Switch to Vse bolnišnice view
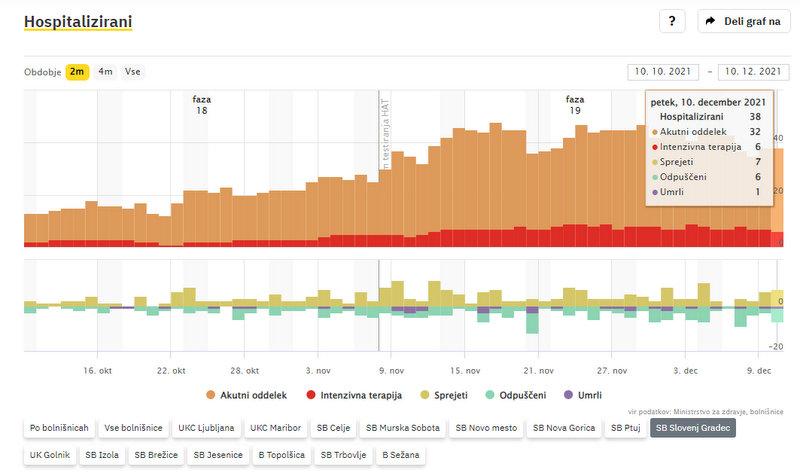 click(x=133, y=428)
